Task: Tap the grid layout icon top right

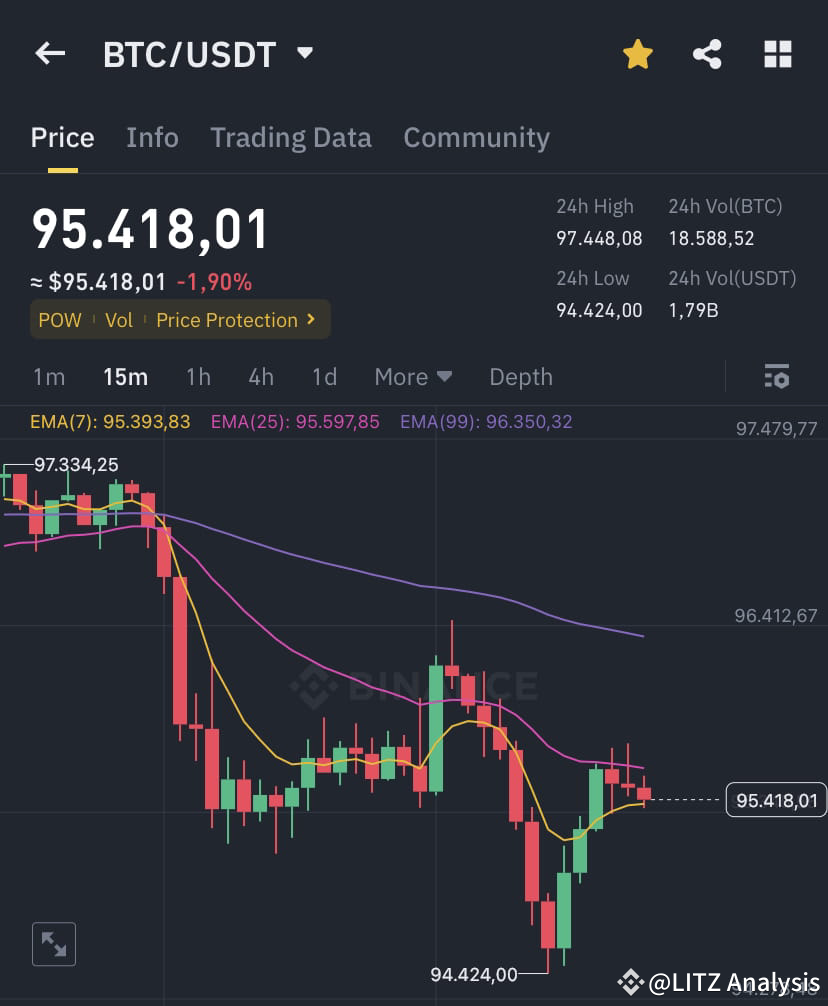Action: click(777, 54)
